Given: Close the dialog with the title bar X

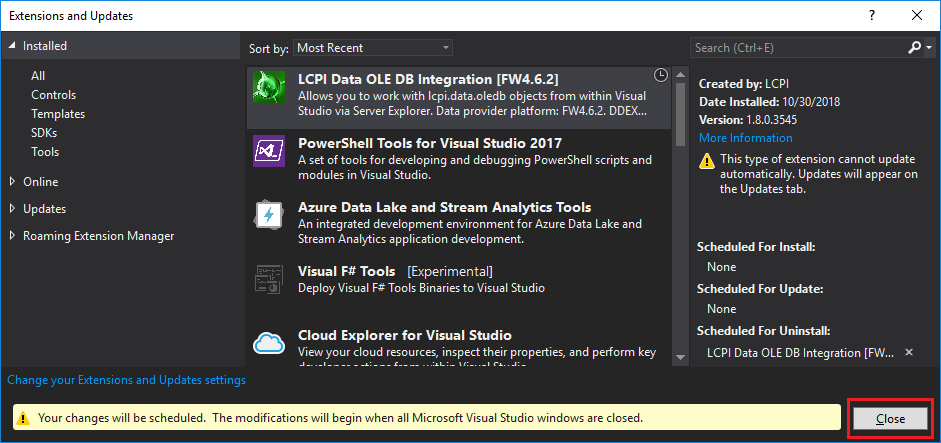Looking at the screenshot, I should pyautogui.click(x=916, y=16).
